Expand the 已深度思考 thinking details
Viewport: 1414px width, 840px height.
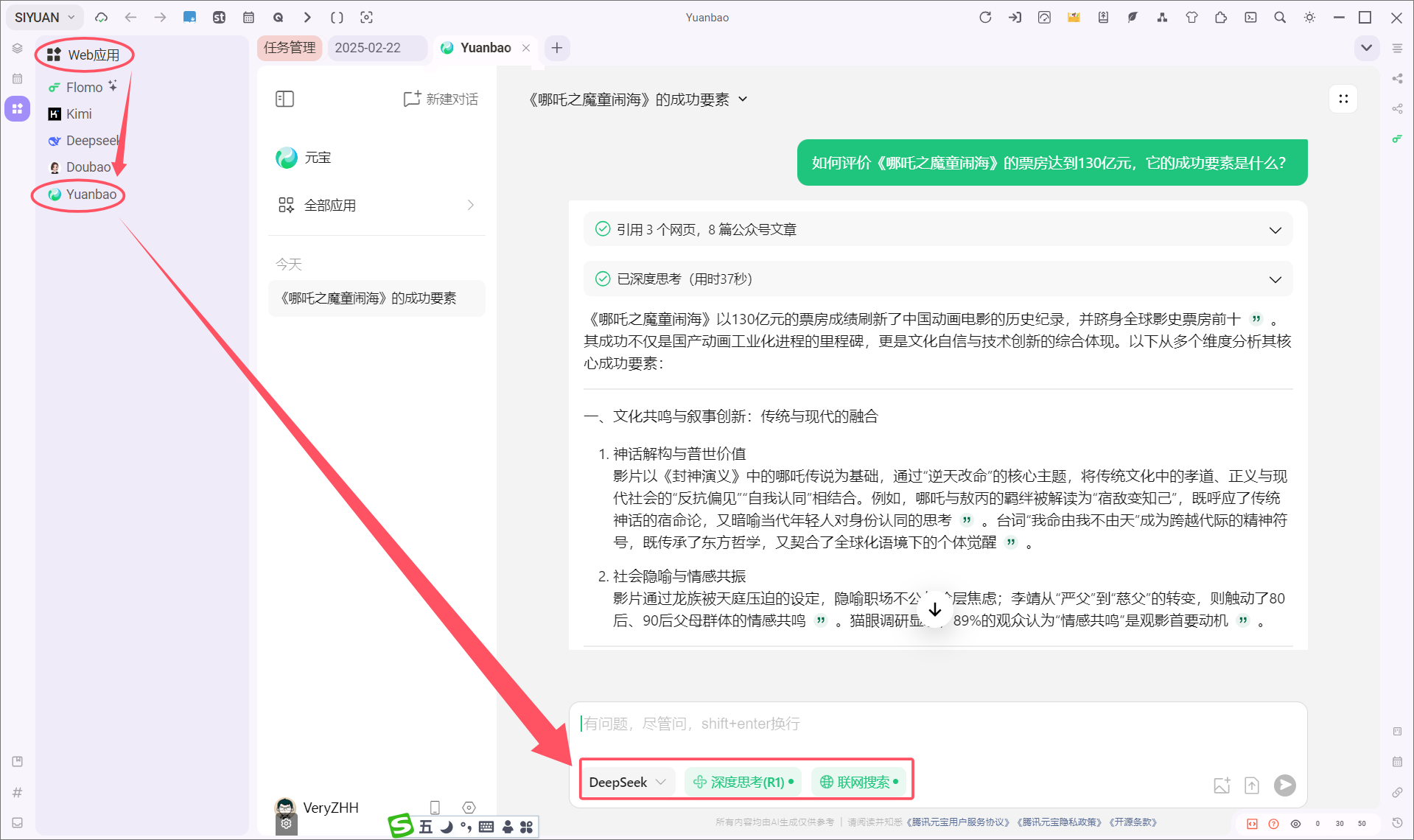pyautogui.click(x=937, y=279)
